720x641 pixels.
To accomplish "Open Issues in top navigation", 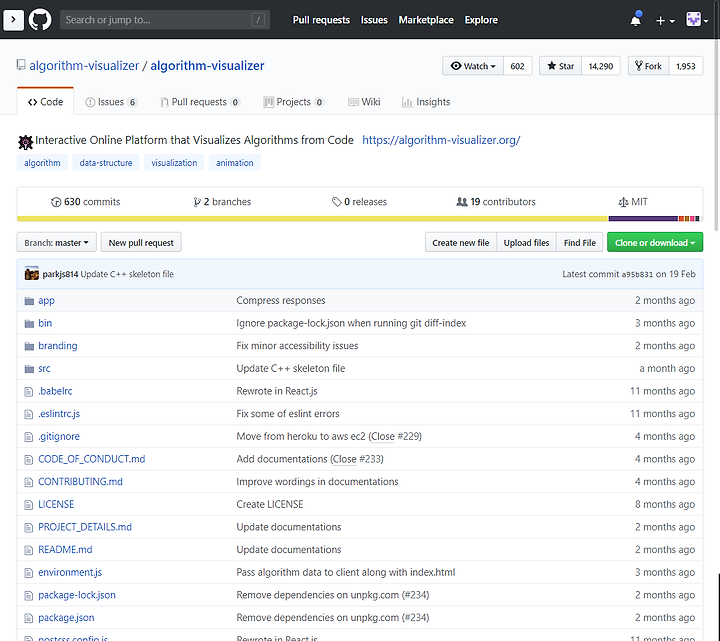I will click(x=374, y=20).
